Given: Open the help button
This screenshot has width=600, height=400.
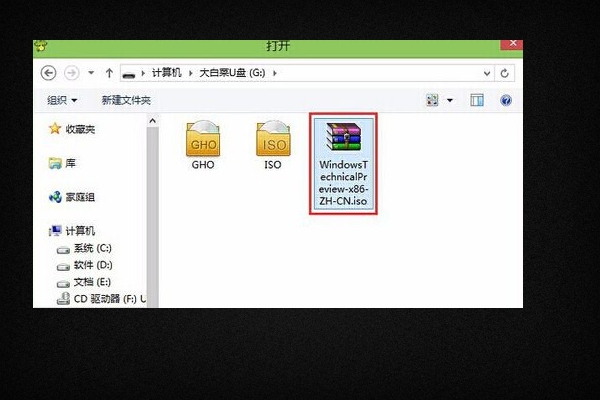Looking at the screenshot, I should [506, 101].
